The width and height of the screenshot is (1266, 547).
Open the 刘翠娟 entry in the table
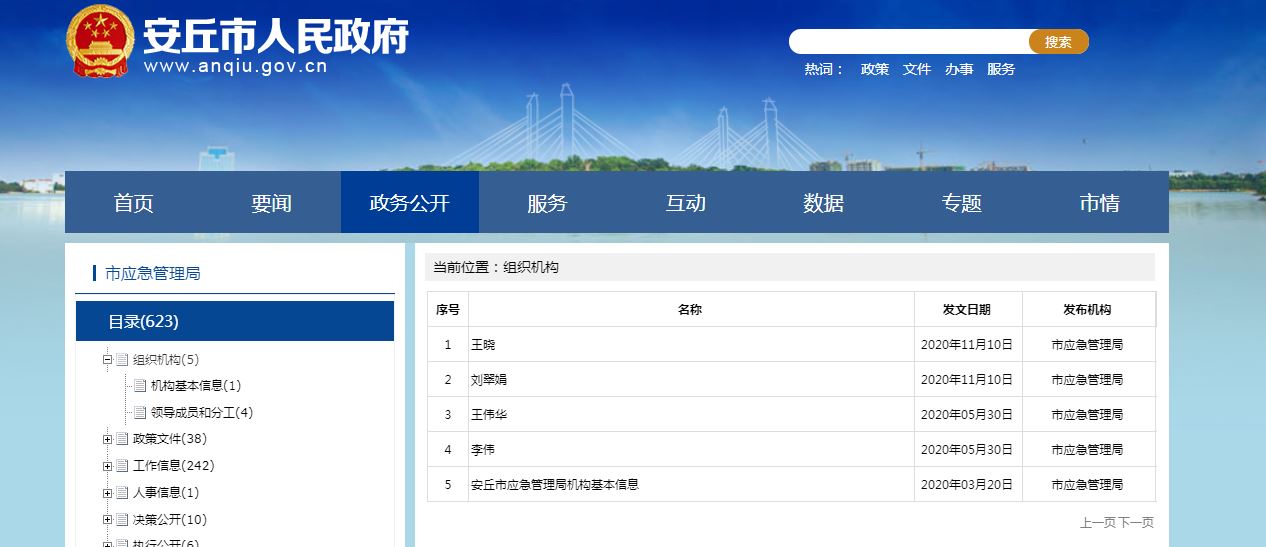coord(489,380)
